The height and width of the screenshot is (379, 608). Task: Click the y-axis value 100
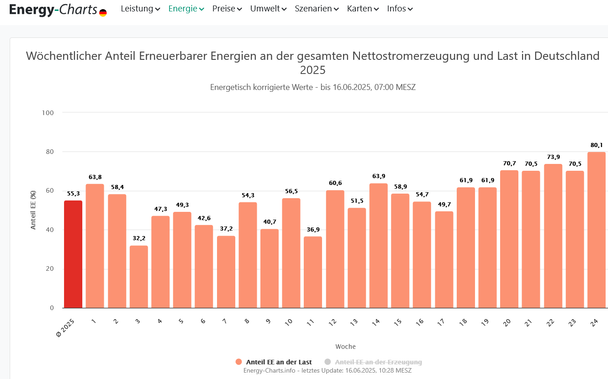tap(48, 113)
